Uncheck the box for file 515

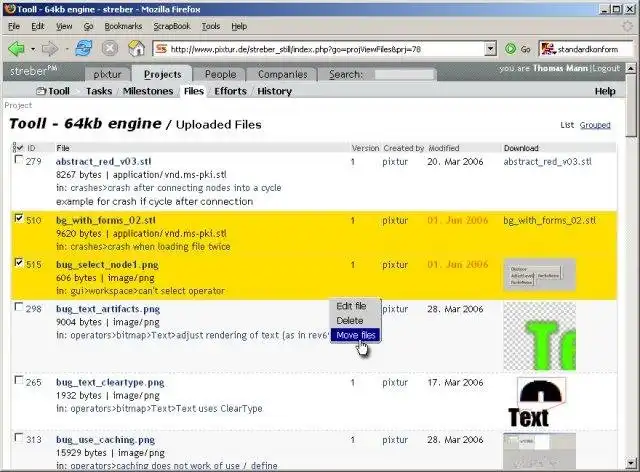click(18, 262)
